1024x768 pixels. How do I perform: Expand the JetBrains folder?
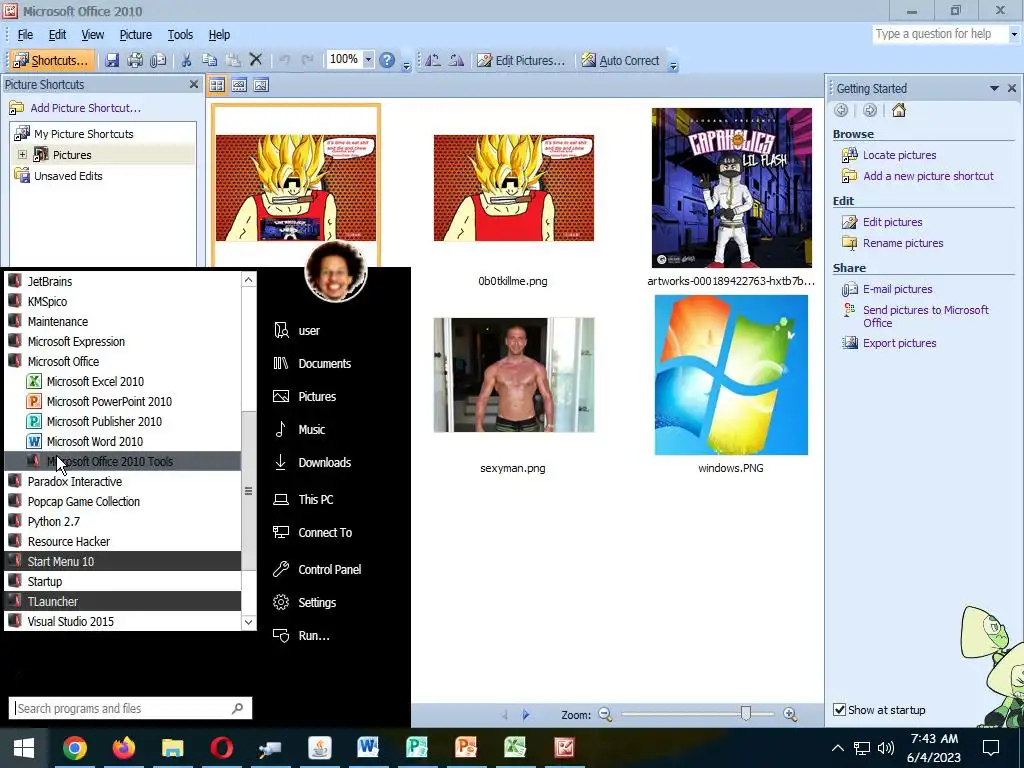click(50, 281)
